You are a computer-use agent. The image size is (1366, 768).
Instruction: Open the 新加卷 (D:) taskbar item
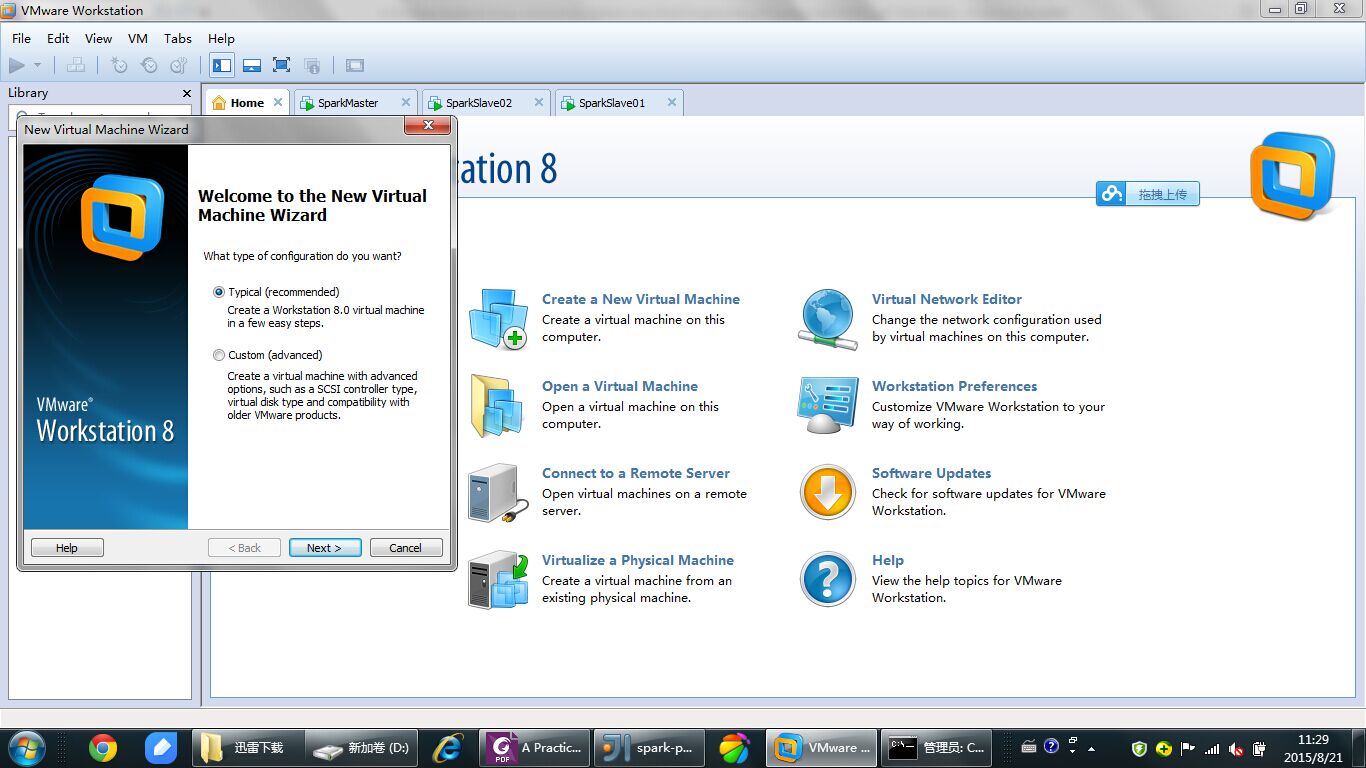pyautogui.click(x=360, y=748)
